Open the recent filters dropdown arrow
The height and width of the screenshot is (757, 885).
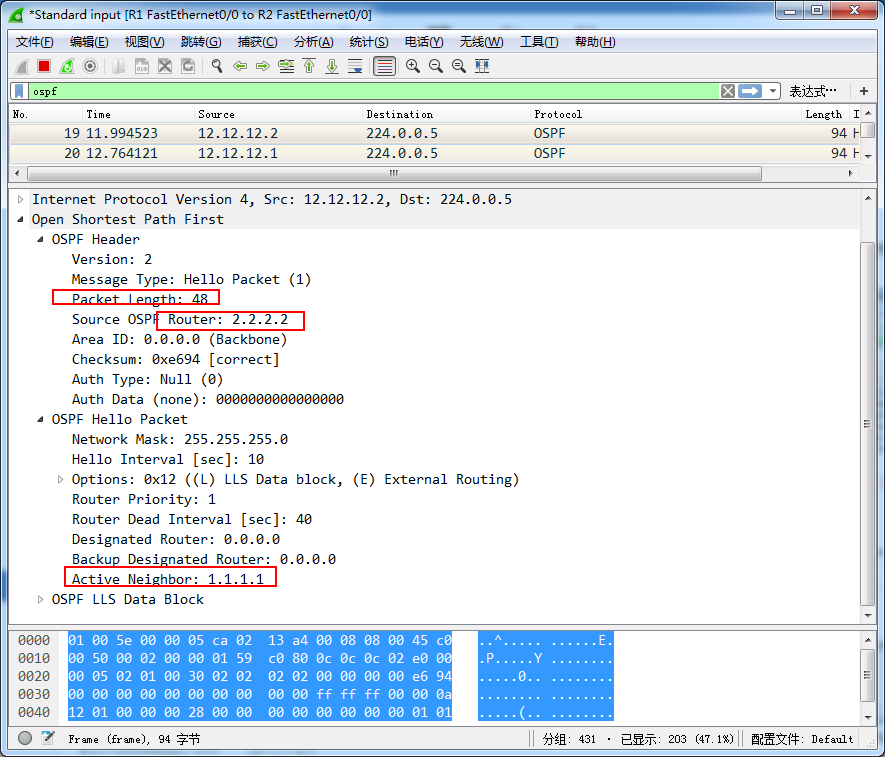pos(773,91)
